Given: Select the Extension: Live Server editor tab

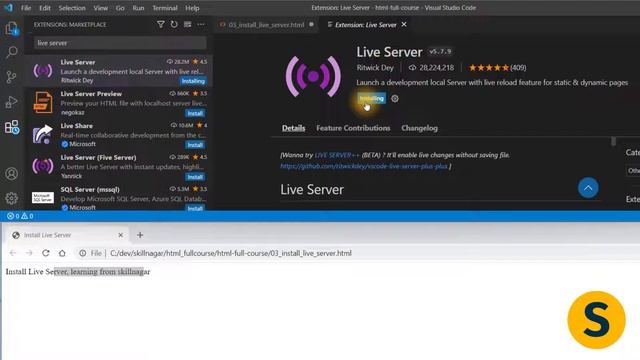Looking at the screenshot, I should click(365, 24).
